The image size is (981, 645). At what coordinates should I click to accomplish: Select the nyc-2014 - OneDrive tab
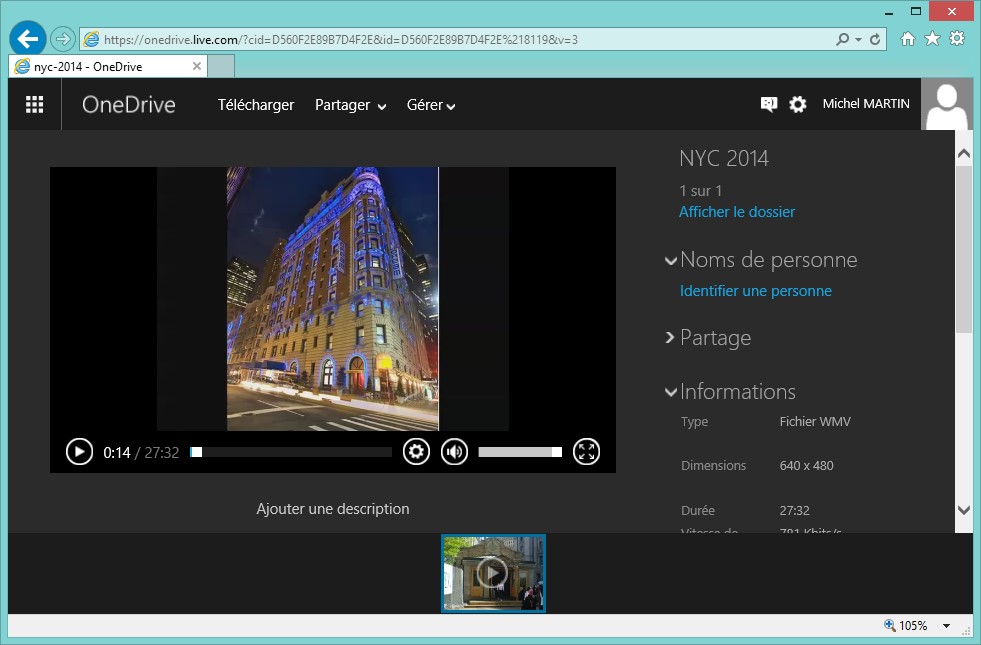[105, 67]
